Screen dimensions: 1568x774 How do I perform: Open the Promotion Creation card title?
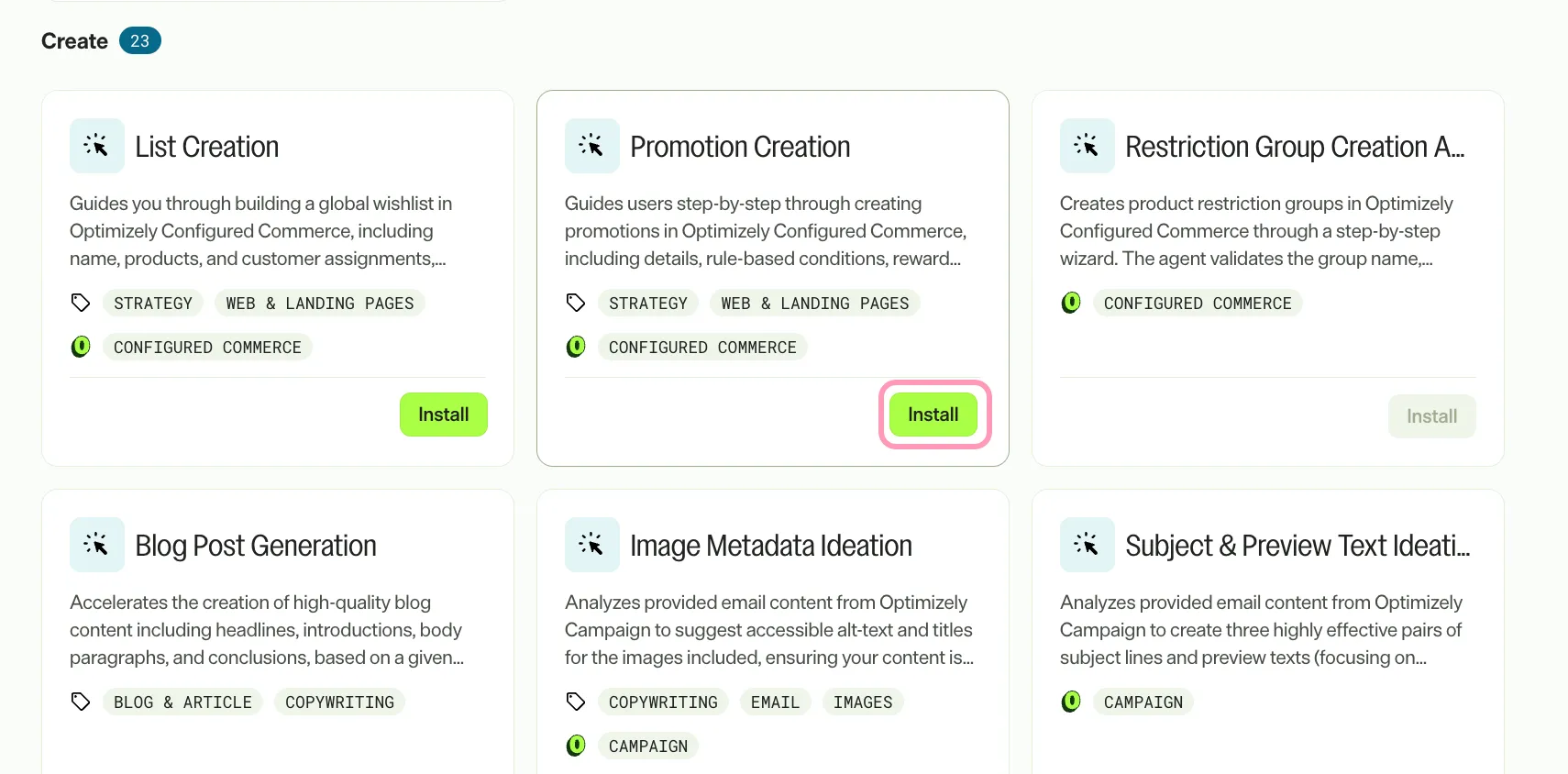point(740,147)
